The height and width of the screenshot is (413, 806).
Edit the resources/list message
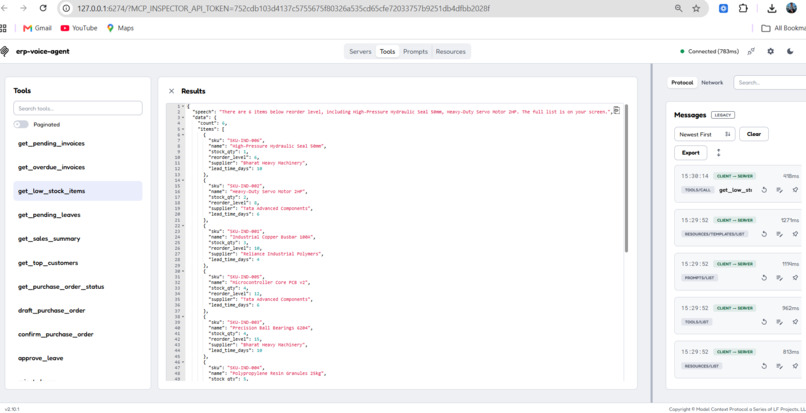[779, 366]
